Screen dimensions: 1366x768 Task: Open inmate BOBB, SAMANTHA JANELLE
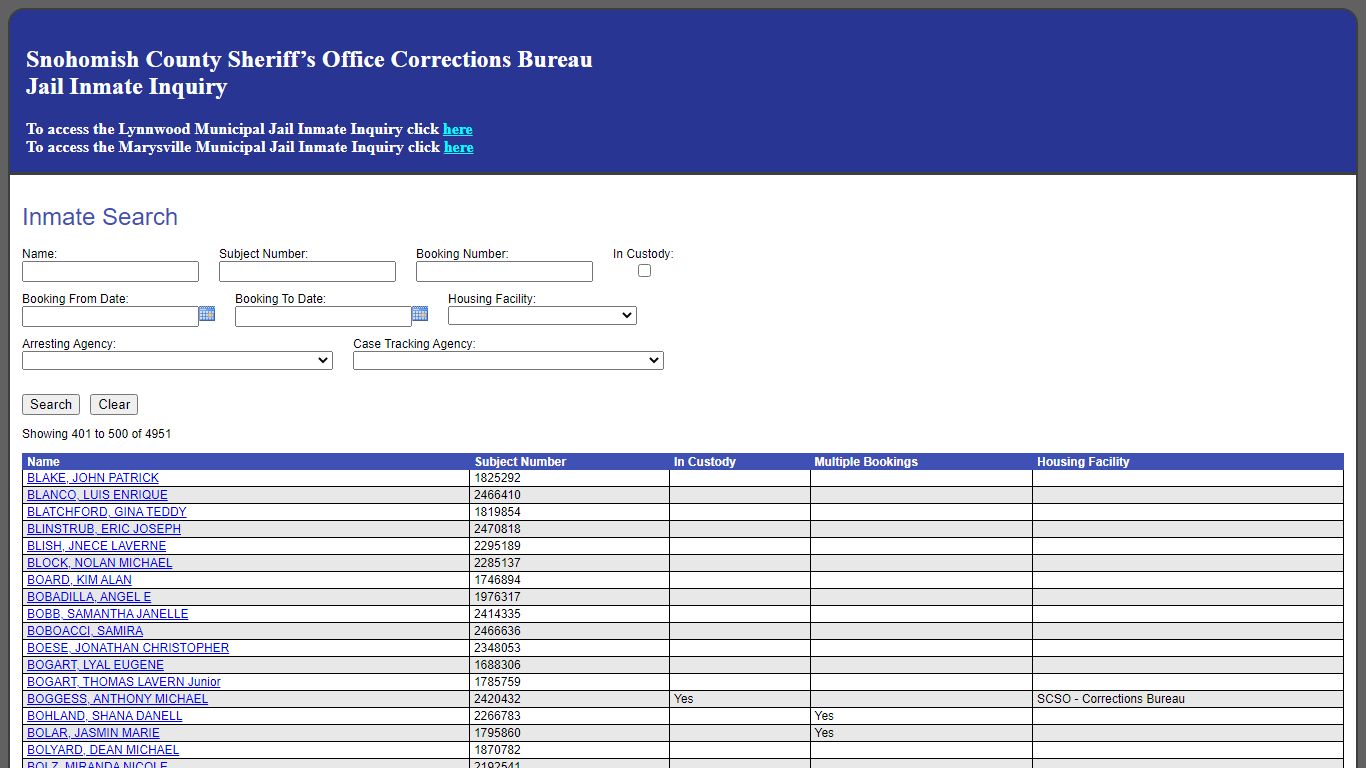pyautogui.click(x=108, y=614)
